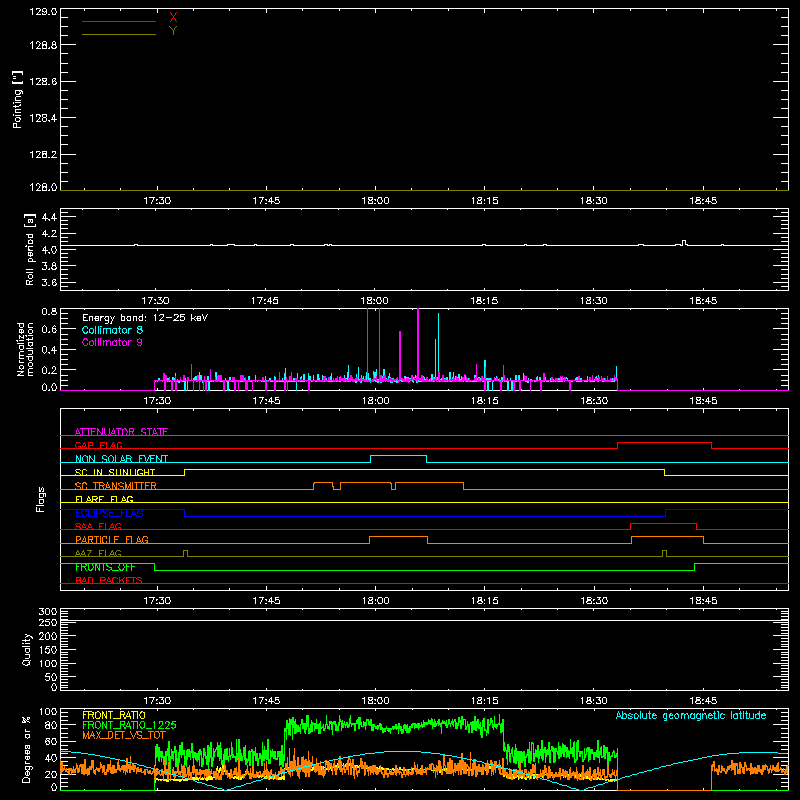This screenshot has width=800, height=800.
Task: Click the tall cyan modulation spike after 18:08
Action: click(438, 346)
